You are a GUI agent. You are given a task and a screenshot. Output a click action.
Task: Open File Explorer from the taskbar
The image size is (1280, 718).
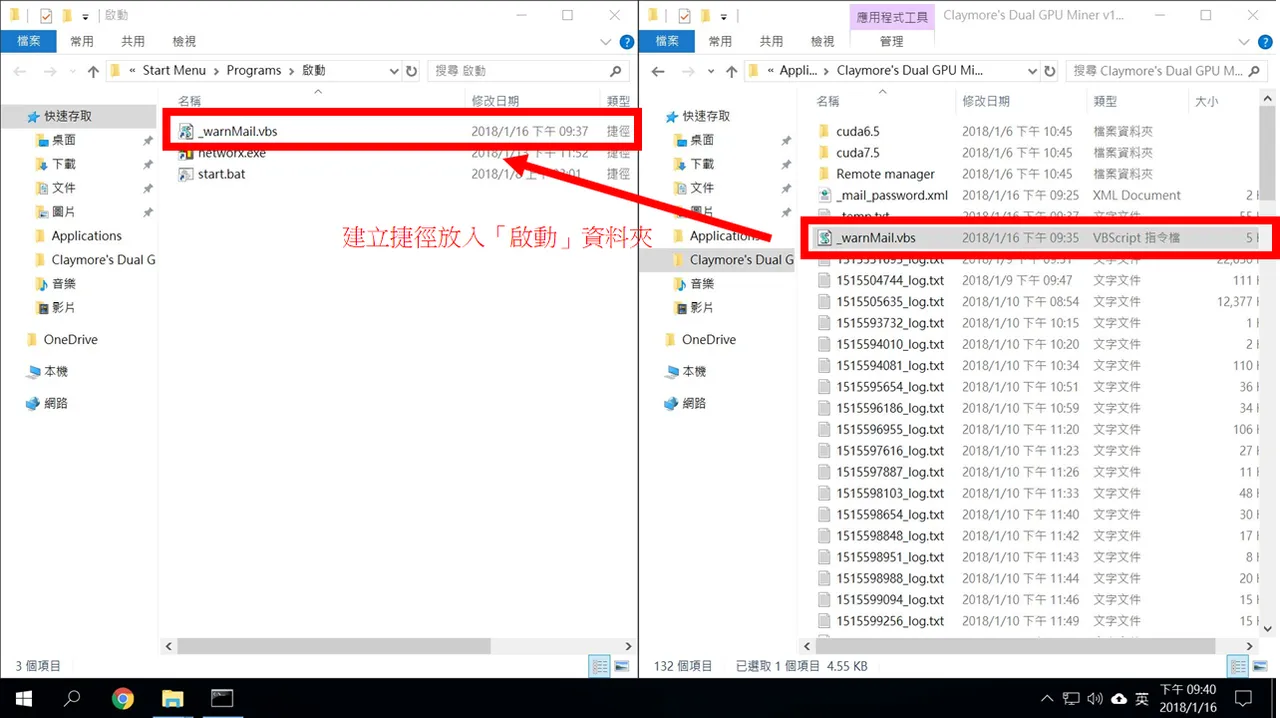(x=173, y=698)
